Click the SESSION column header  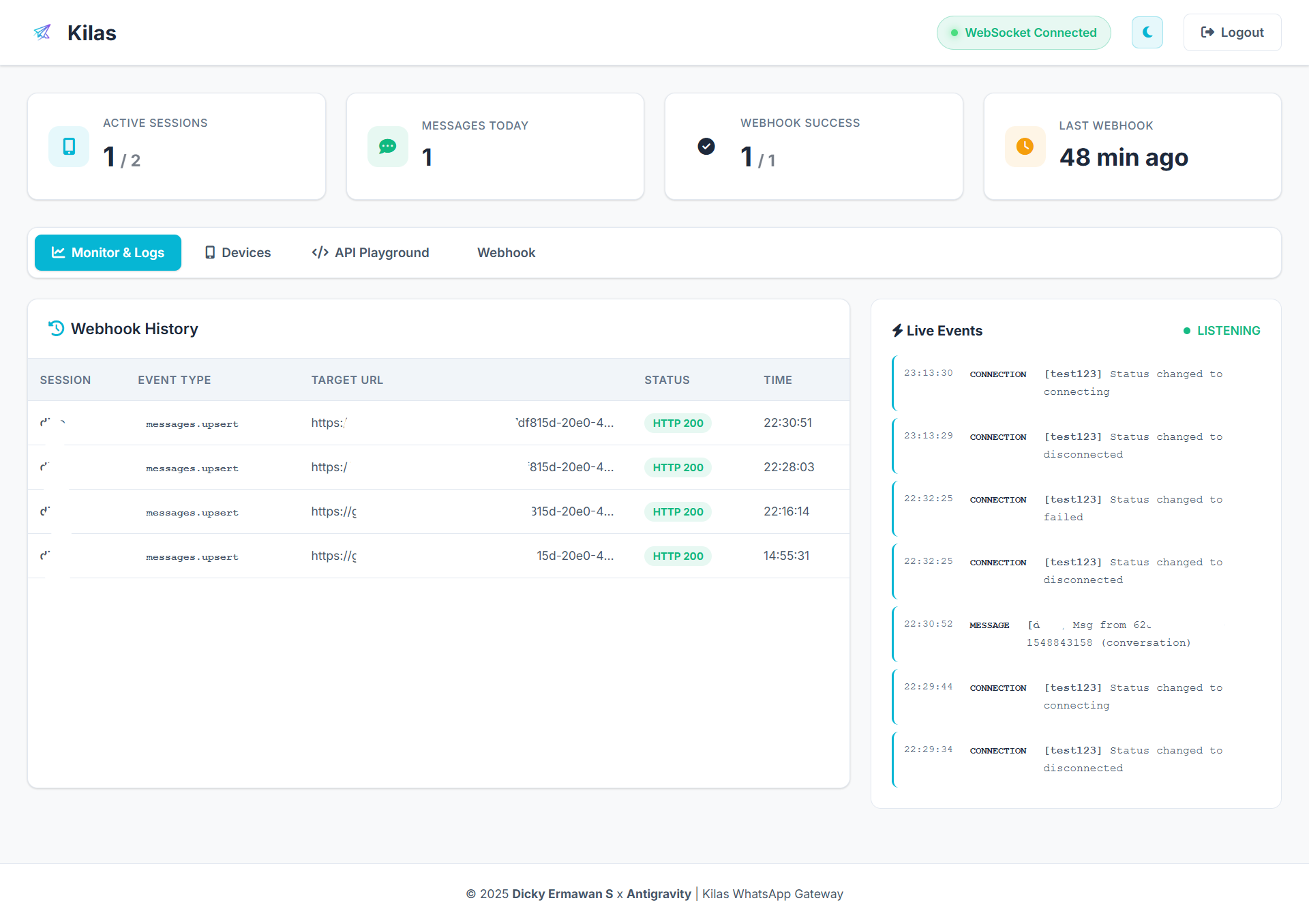click(65, 380)
